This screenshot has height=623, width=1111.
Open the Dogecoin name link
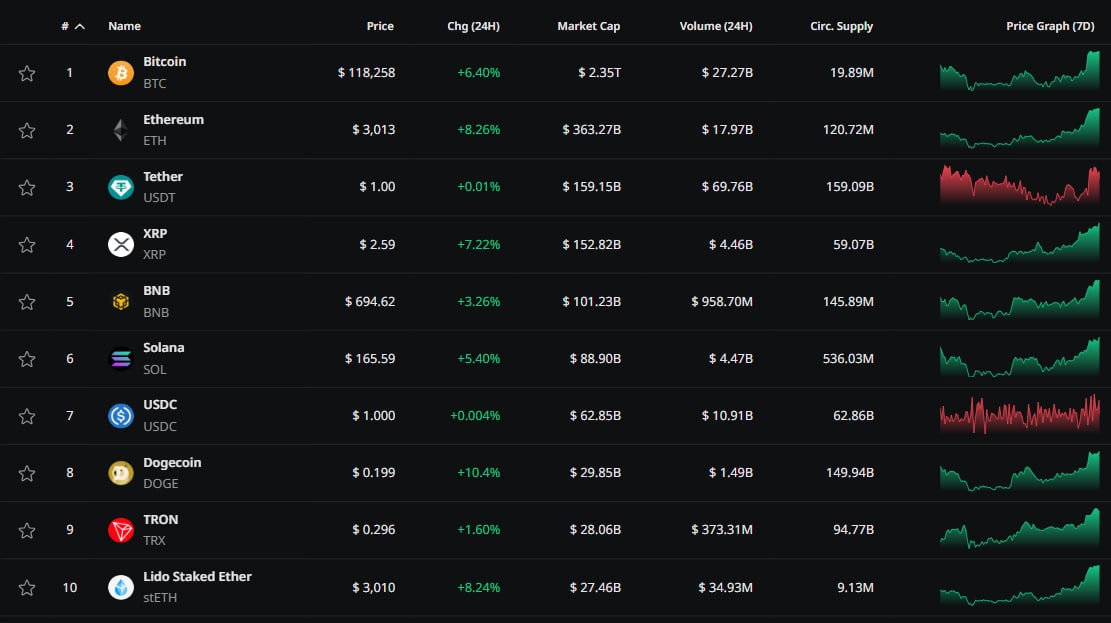pos(172,463)
